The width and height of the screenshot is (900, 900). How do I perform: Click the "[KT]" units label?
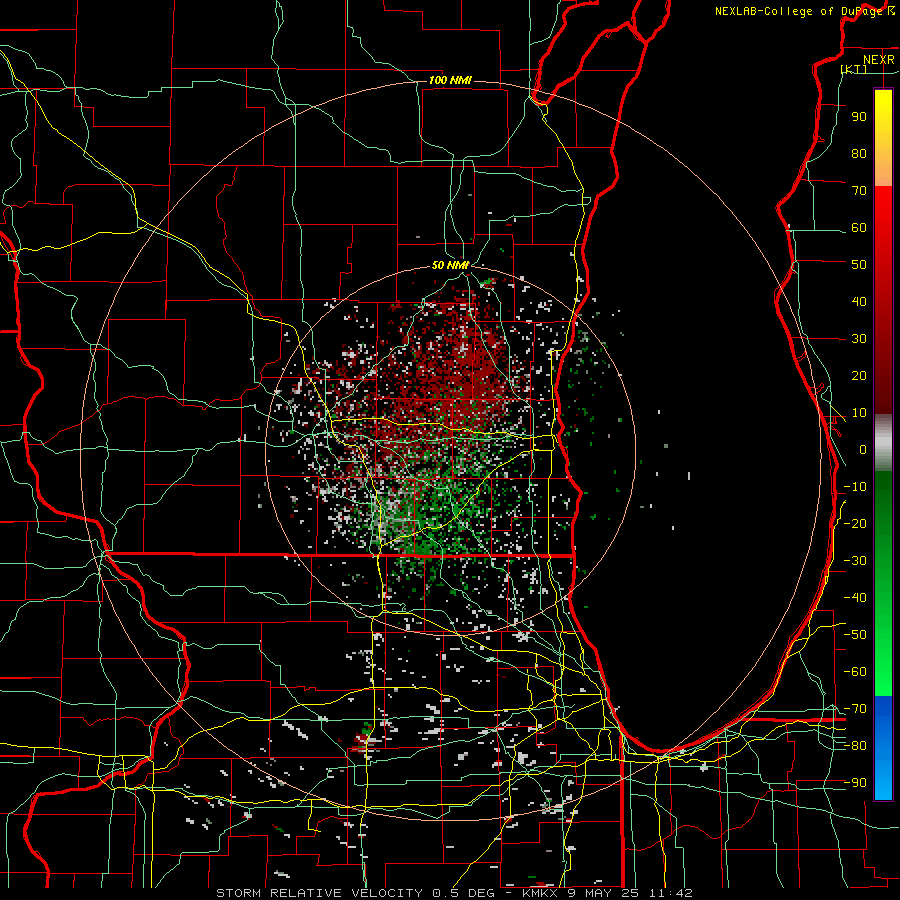coord(854,69)
